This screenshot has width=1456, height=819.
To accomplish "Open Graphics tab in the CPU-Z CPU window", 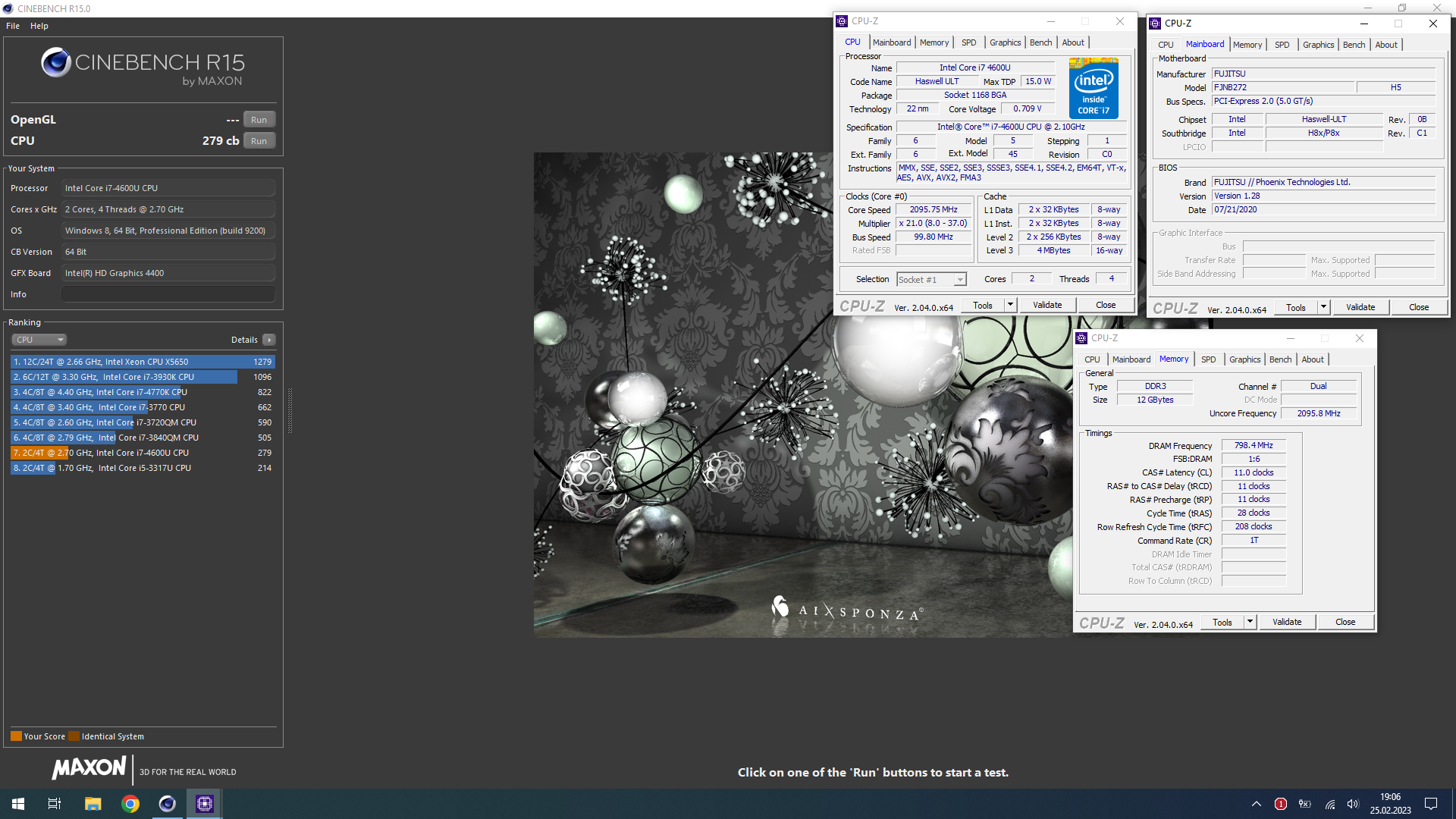I will pos(1006,42).
